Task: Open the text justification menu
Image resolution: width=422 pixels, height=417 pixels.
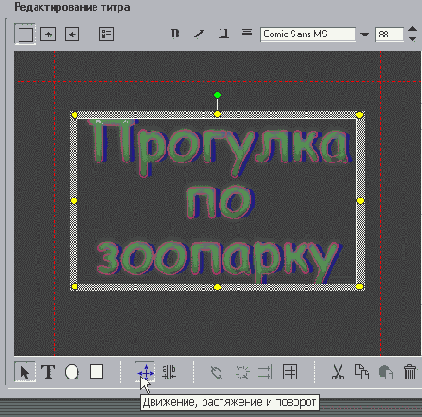Action: click(x=247, y=33)
